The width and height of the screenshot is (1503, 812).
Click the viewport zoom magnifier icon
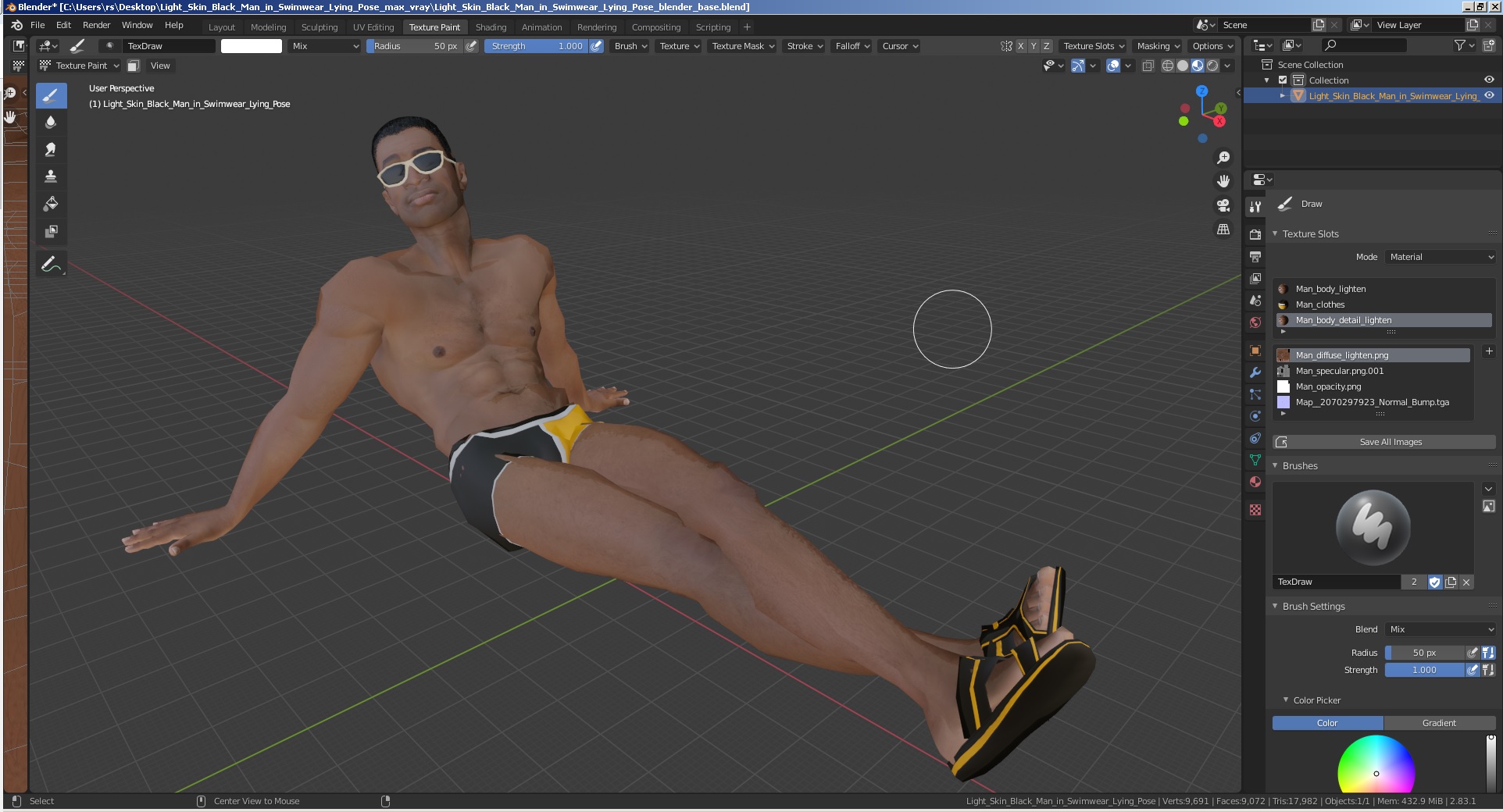(x=1223, y=158)
